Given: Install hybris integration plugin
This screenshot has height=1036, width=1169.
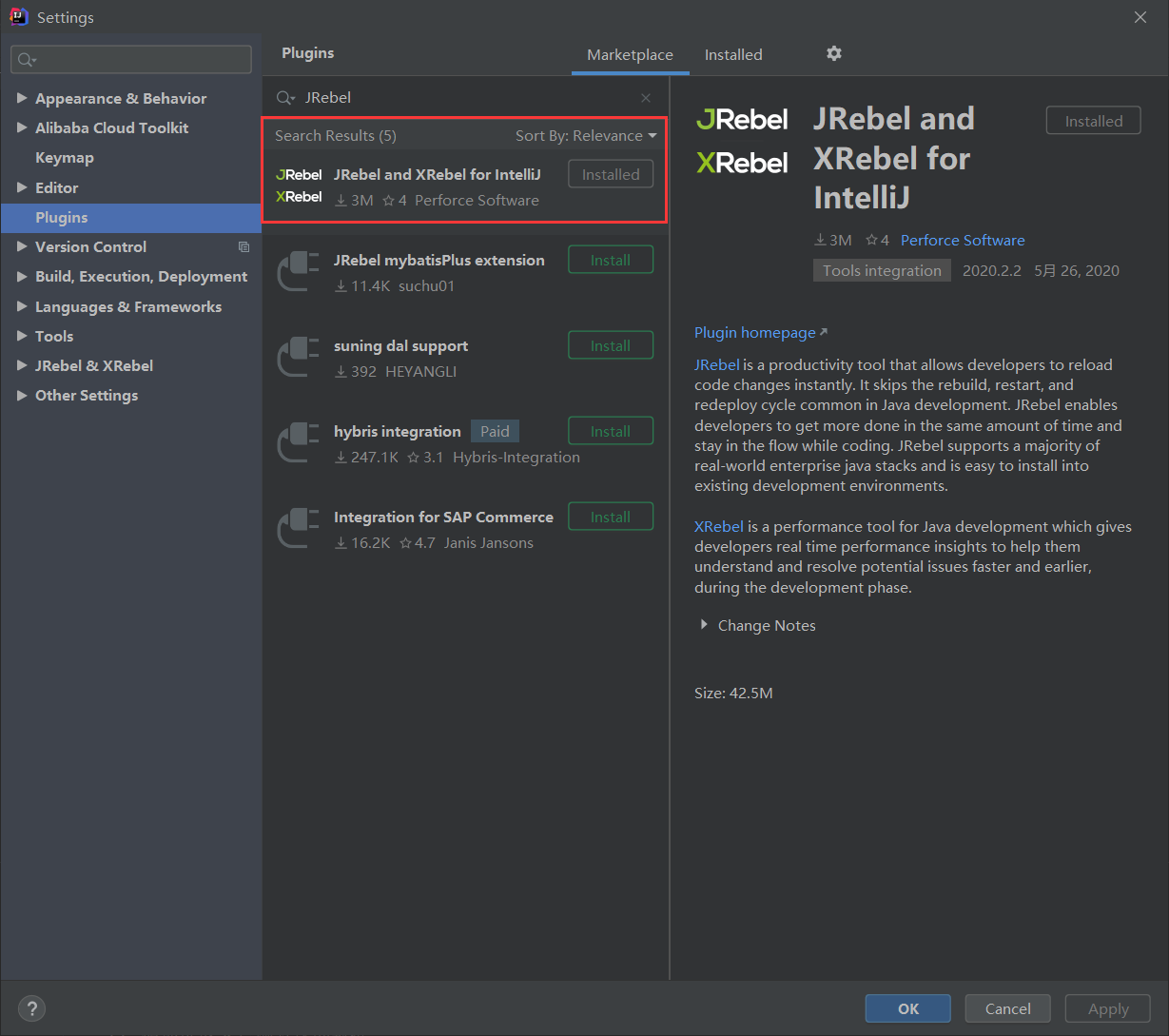Looking at the screenshot, I should pyautogui.click(x=611, y=431).
